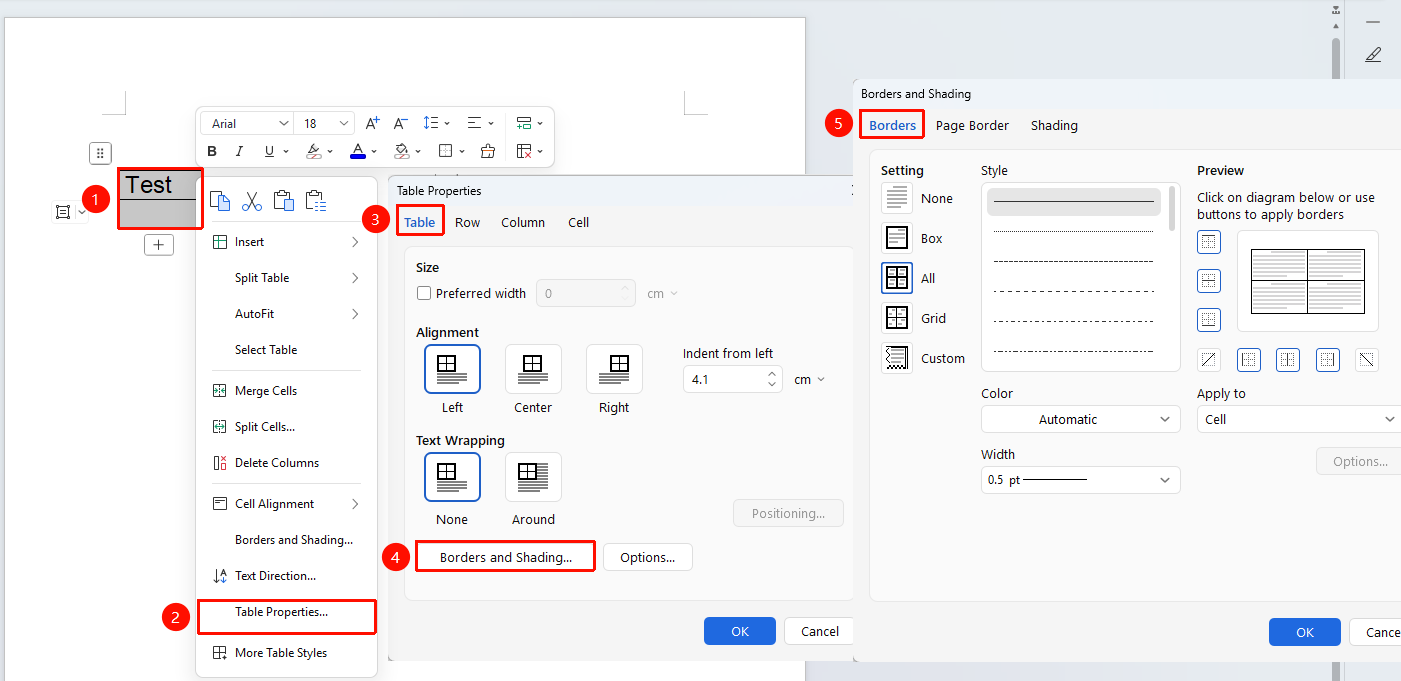Select Center table alignment option
The height and width of the screenshot is (681, 1401).
coord(533,369)
